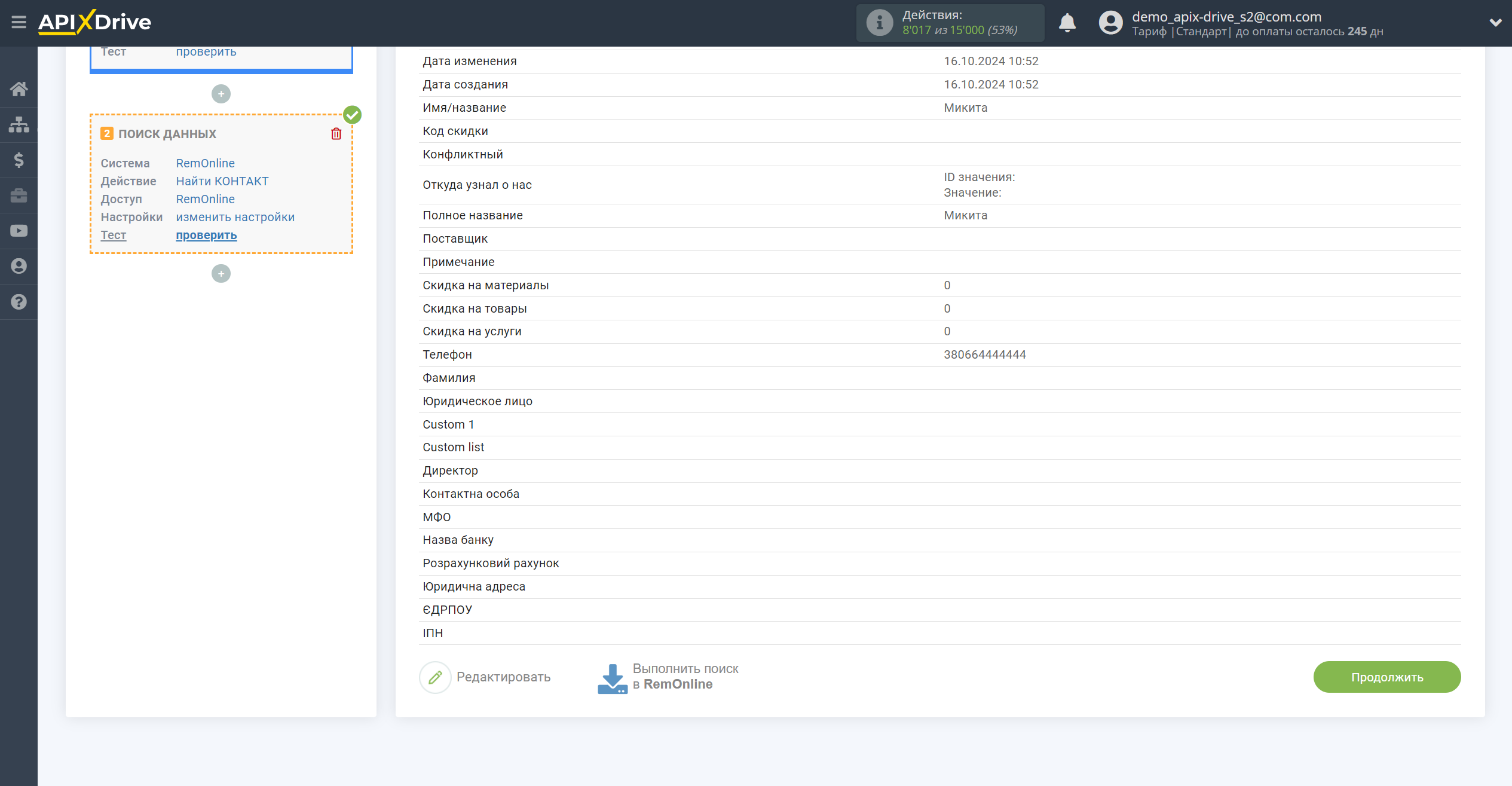Viewport: 1512px width, 786px height.
Task: Click the 'Директор' row label
Action: pyautogui.click(x=450, y=470)
